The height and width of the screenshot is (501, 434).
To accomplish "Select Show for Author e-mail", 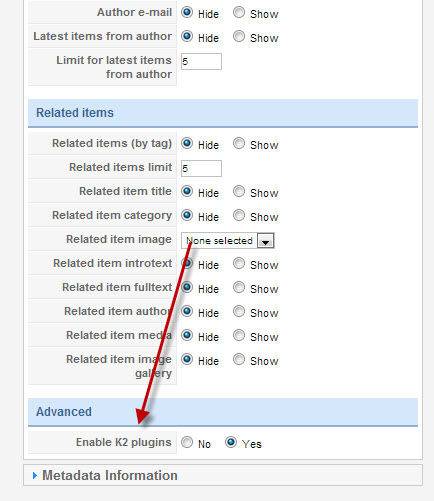I will 239,12.
